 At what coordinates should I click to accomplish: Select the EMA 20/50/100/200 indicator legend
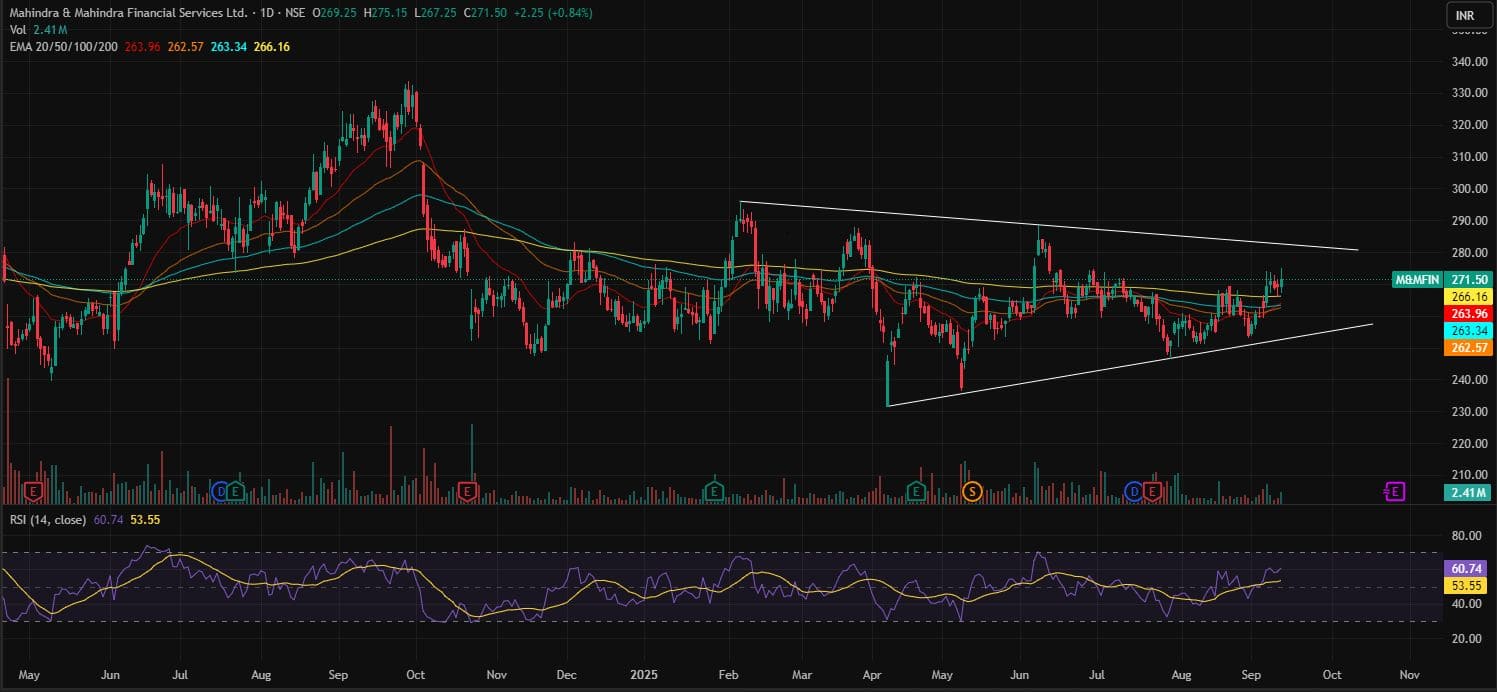click(x=62, y=47)
